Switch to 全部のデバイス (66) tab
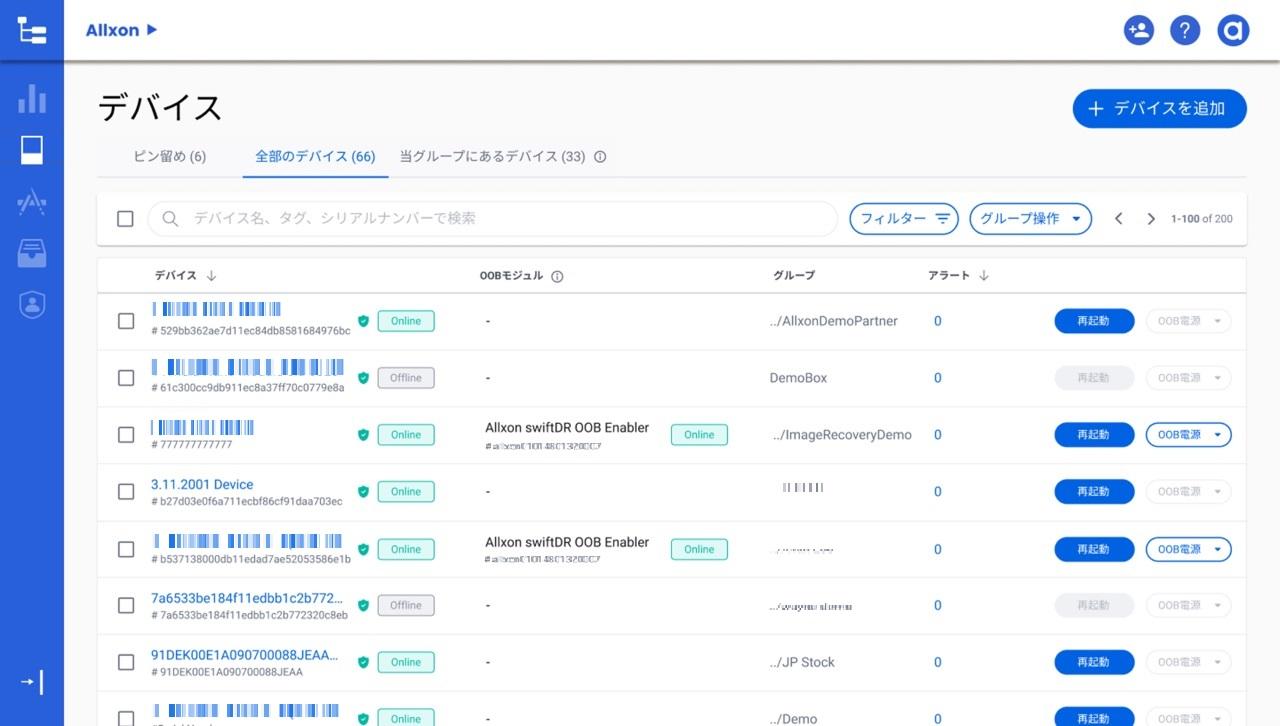Image resolution: width=1280 pixels, height=726 pixels. [315, 157]
